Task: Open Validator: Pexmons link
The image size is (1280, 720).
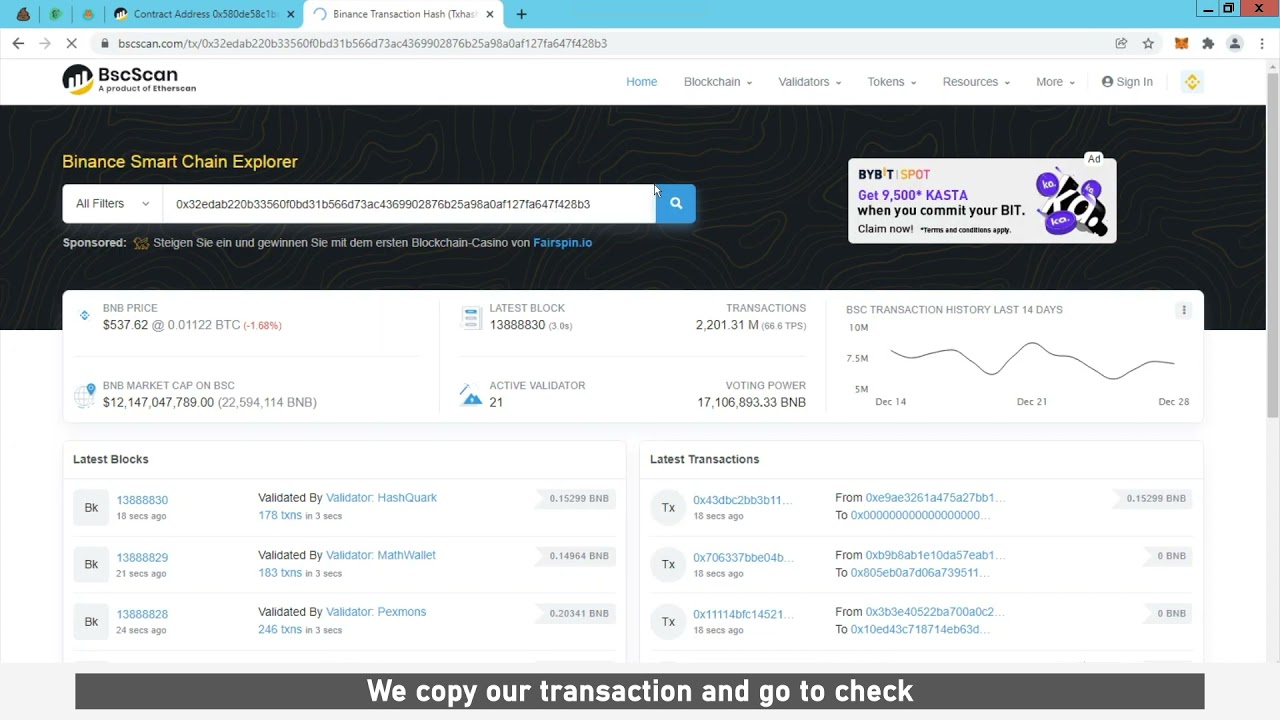Action: pyautogui.click(x=376, y=612)
